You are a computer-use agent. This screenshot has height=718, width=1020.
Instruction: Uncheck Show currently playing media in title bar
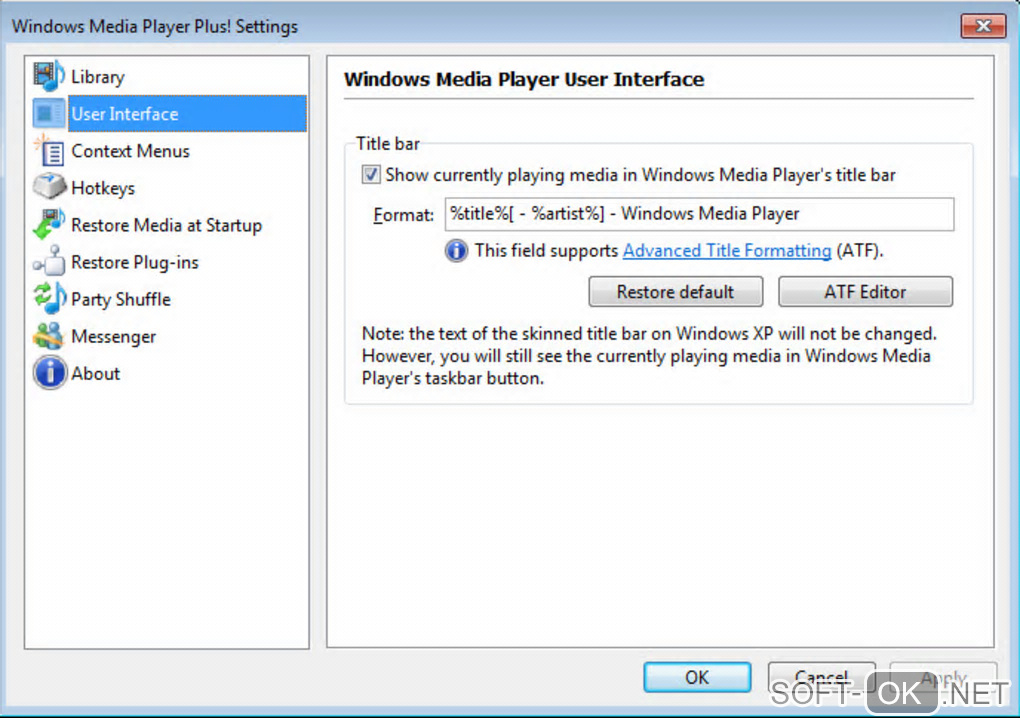[371, 174]
